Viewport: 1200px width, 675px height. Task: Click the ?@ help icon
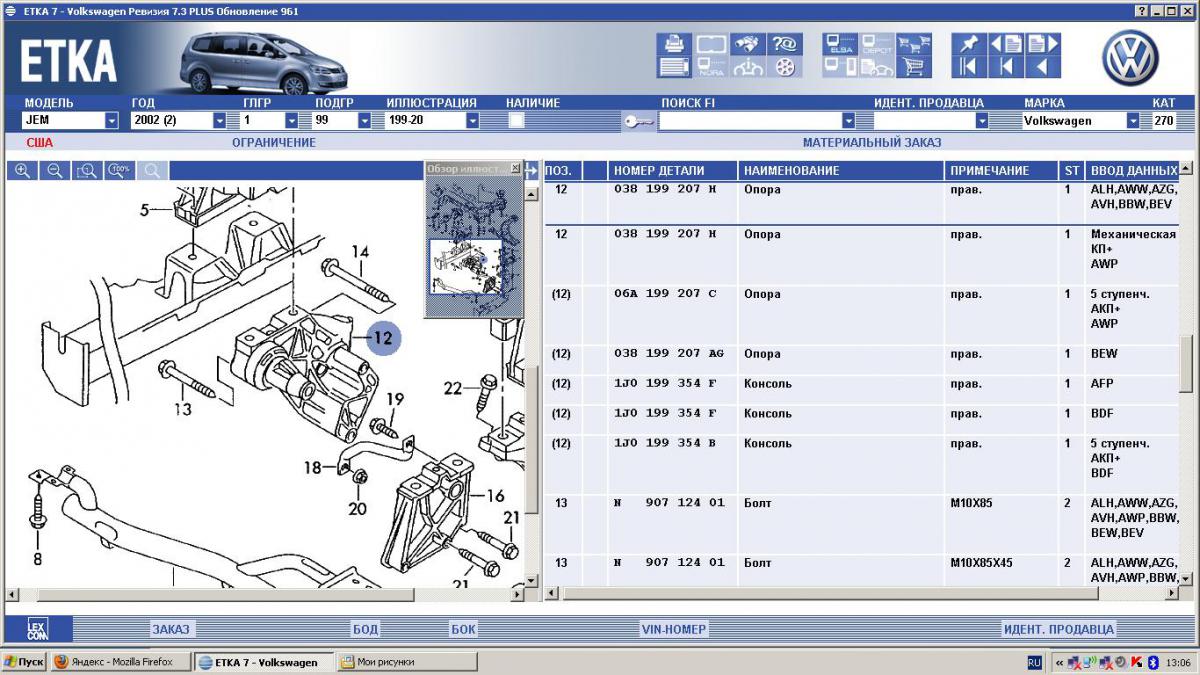click(x=785, y=44)
